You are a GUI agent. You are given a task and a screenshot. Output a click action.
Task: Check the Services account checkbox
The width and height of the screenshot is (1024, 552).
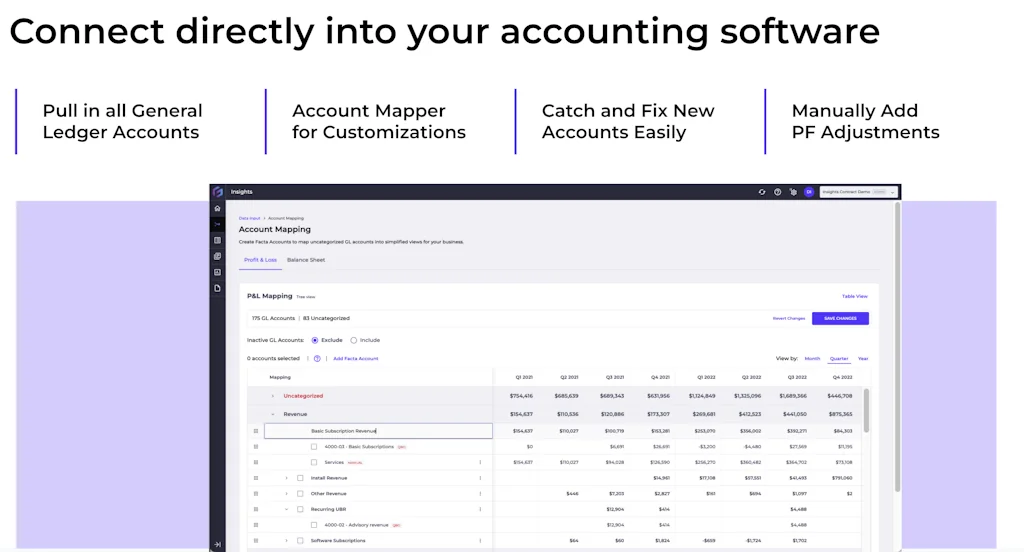[x=314, y=463]
